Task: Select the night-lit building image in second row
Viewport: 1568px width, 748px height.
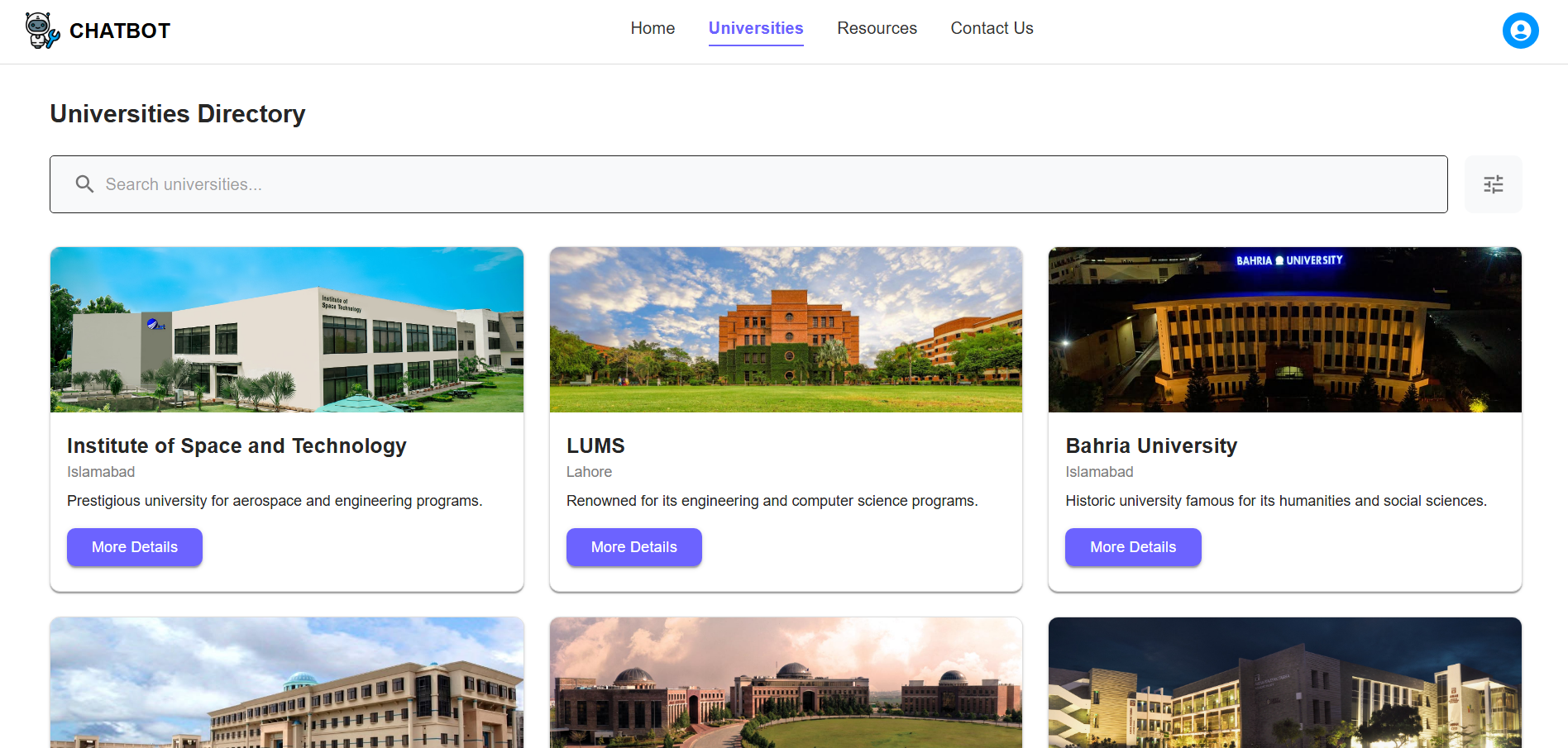Action: [x=1284, y=683]
